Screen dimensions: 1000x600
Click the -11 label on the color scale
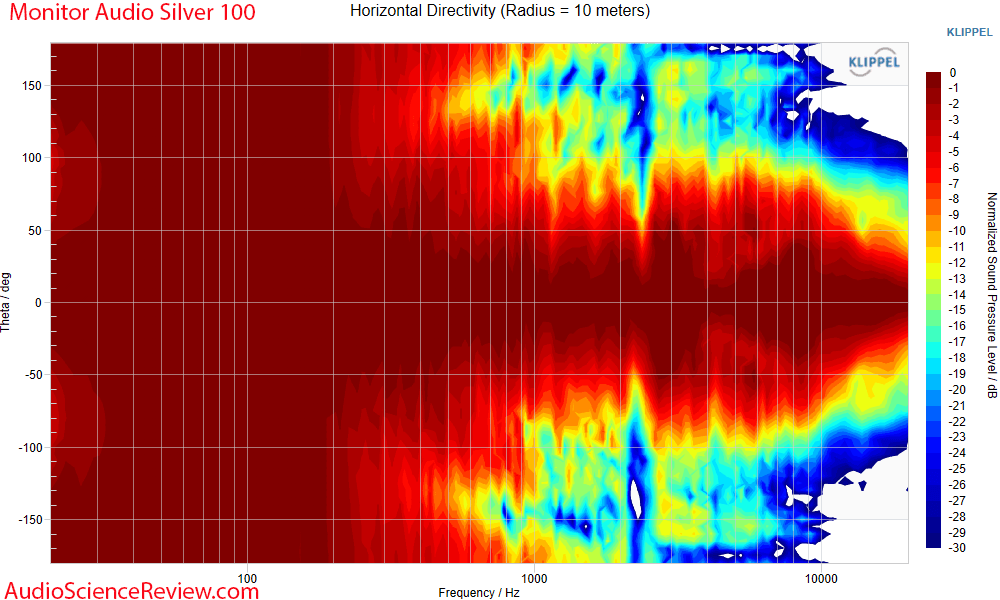click(x=956, y=247)
